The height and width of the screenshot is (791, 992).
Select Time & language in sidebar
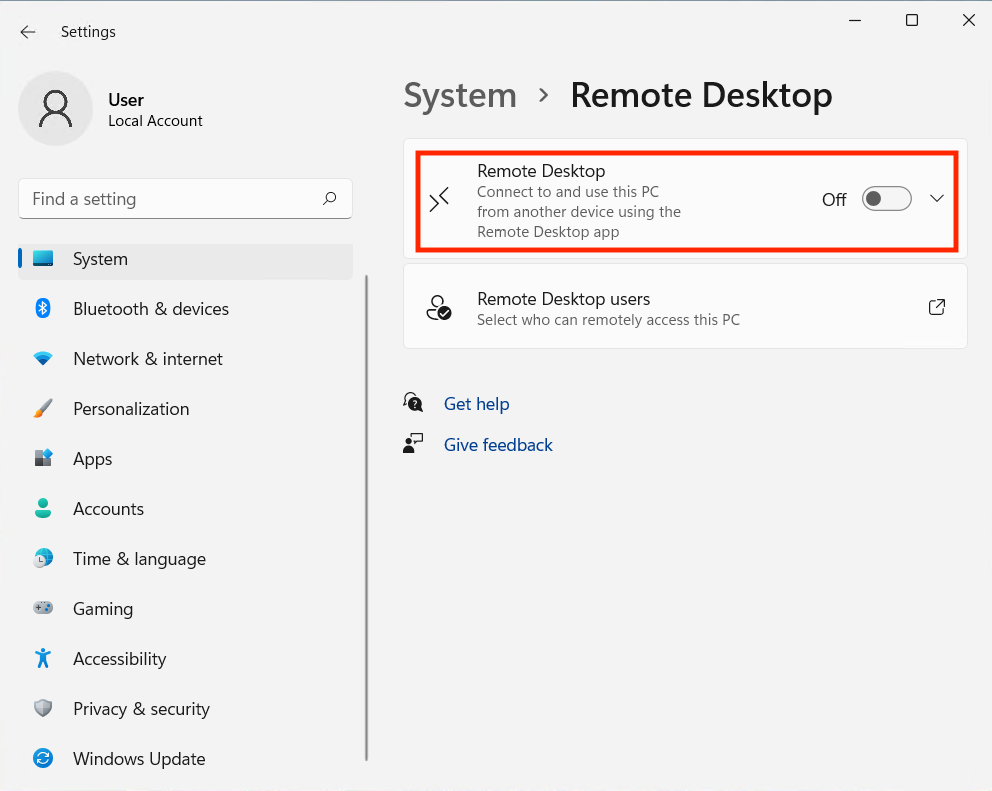(x=139, y=559)
